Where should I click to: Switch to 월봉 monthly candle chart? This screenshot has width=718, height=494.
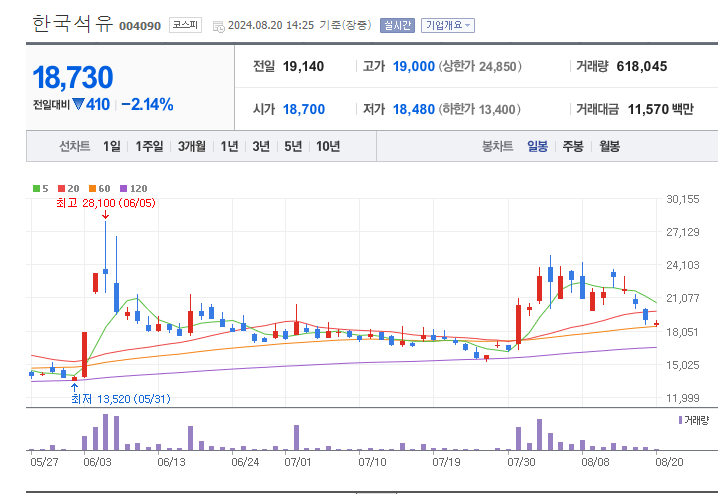tap(609, 146)
